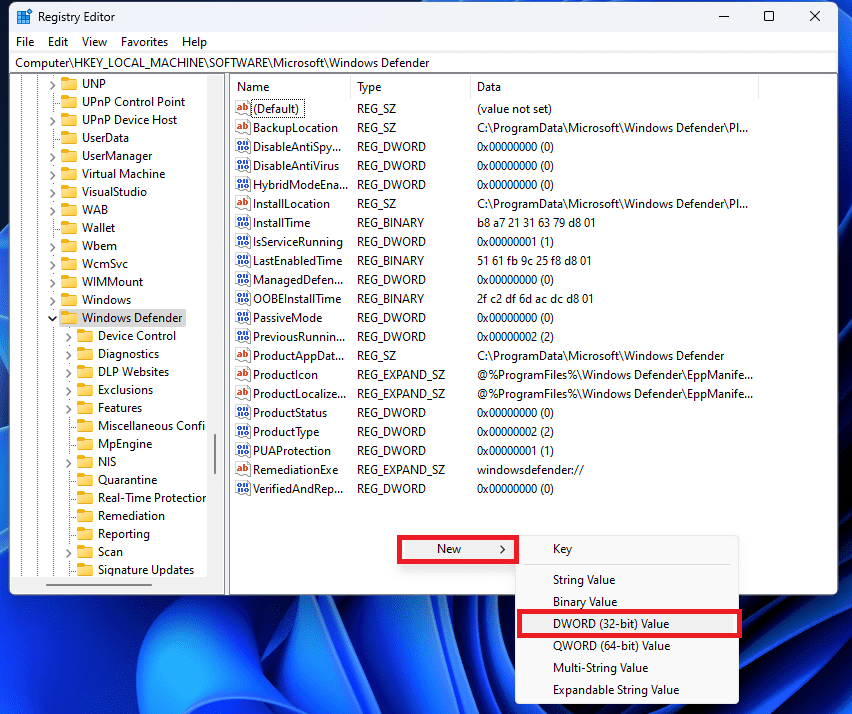Choose Expandable String Value option

coord(627,690)
